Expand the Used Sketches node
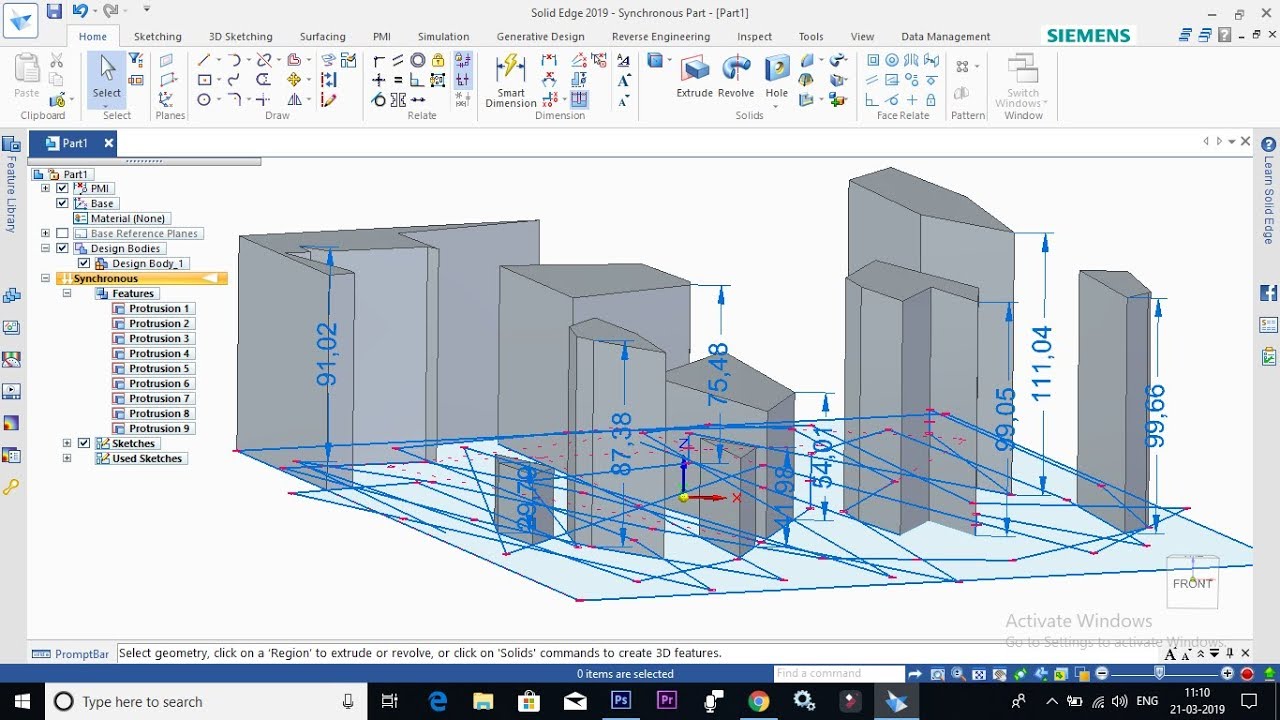Screen dimensions: 1280x720 point(67,458)
